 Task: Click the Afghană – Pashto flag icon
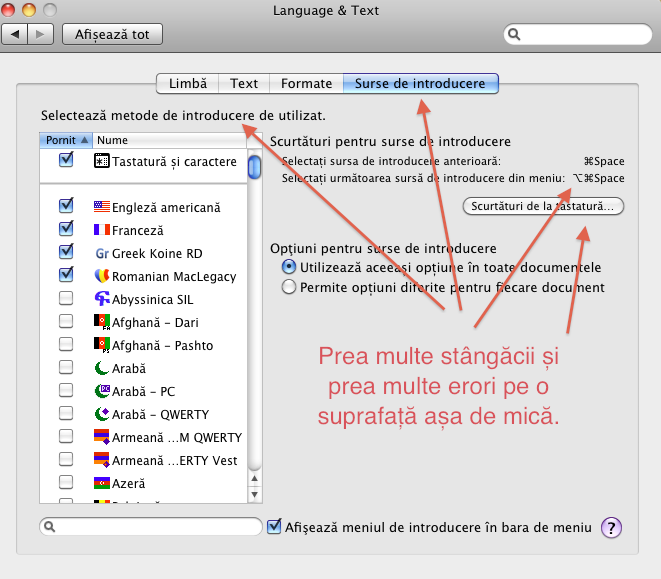[102, 345]
